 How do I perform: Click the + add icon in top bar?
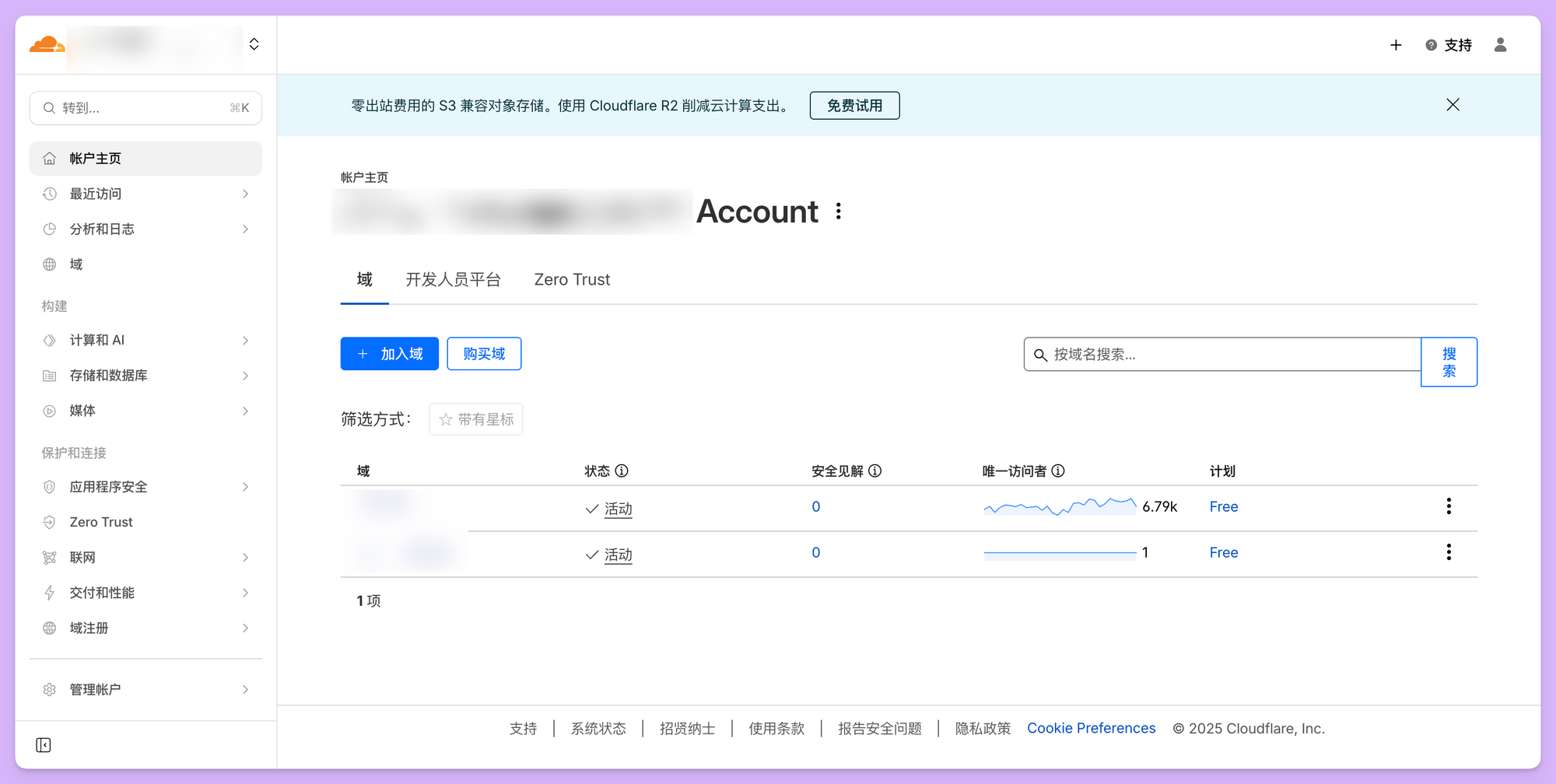pos(1396,45)
